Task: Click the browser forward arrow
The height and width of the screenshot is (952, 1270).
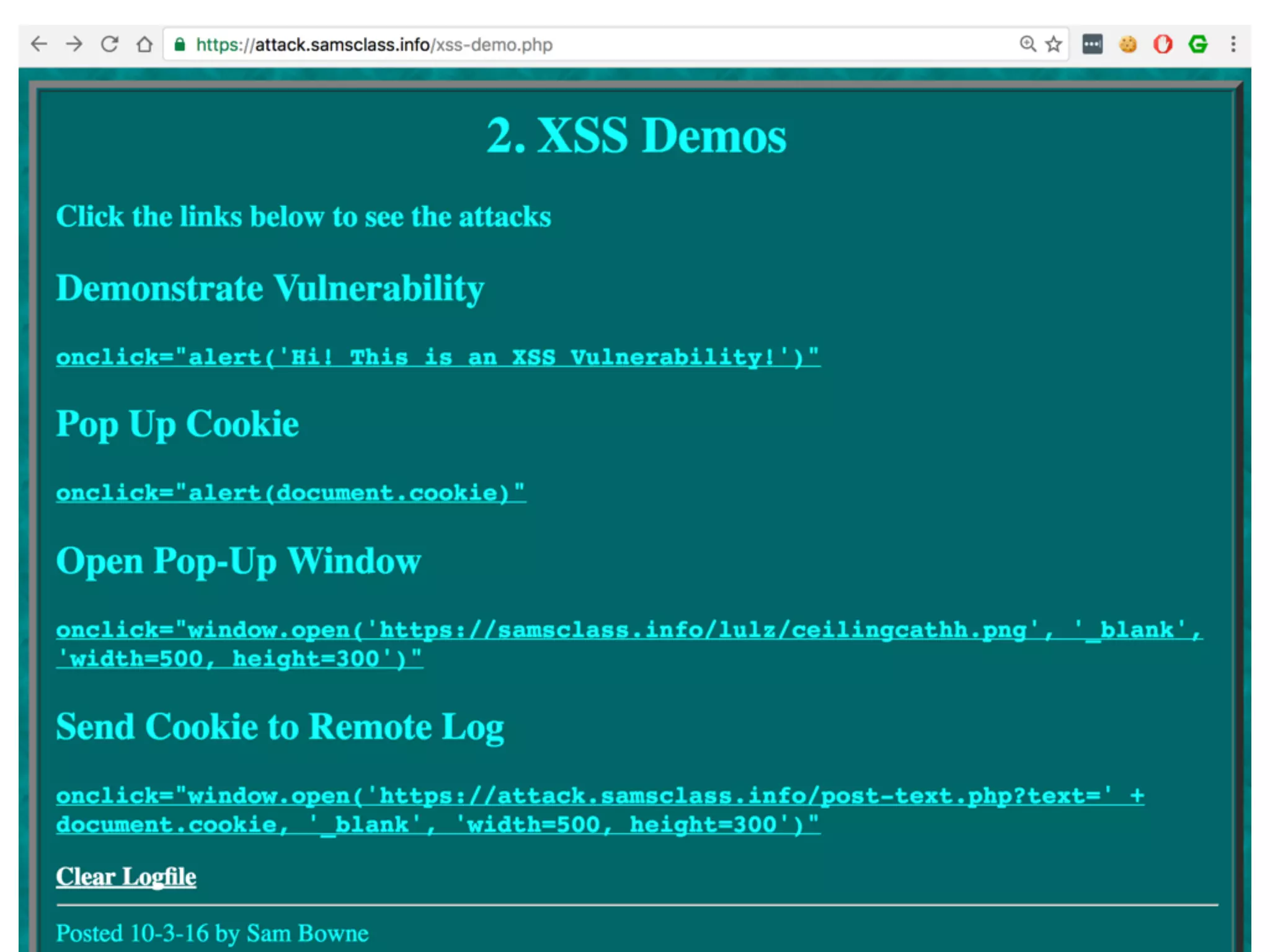Action: point(74,44)
